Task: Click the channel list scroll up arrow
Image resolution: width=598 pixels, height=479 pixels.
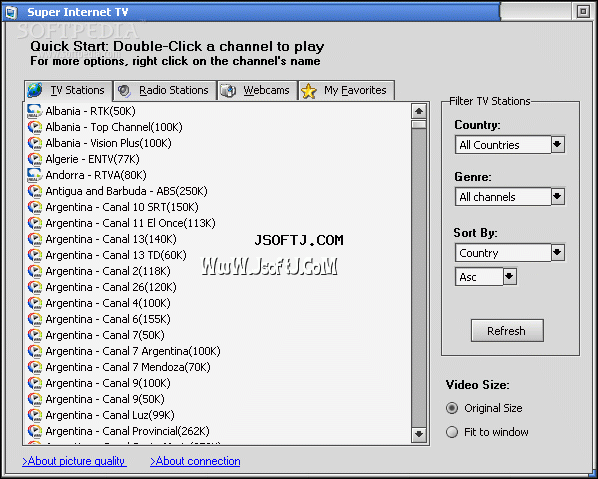Action: tap(419, 111)
